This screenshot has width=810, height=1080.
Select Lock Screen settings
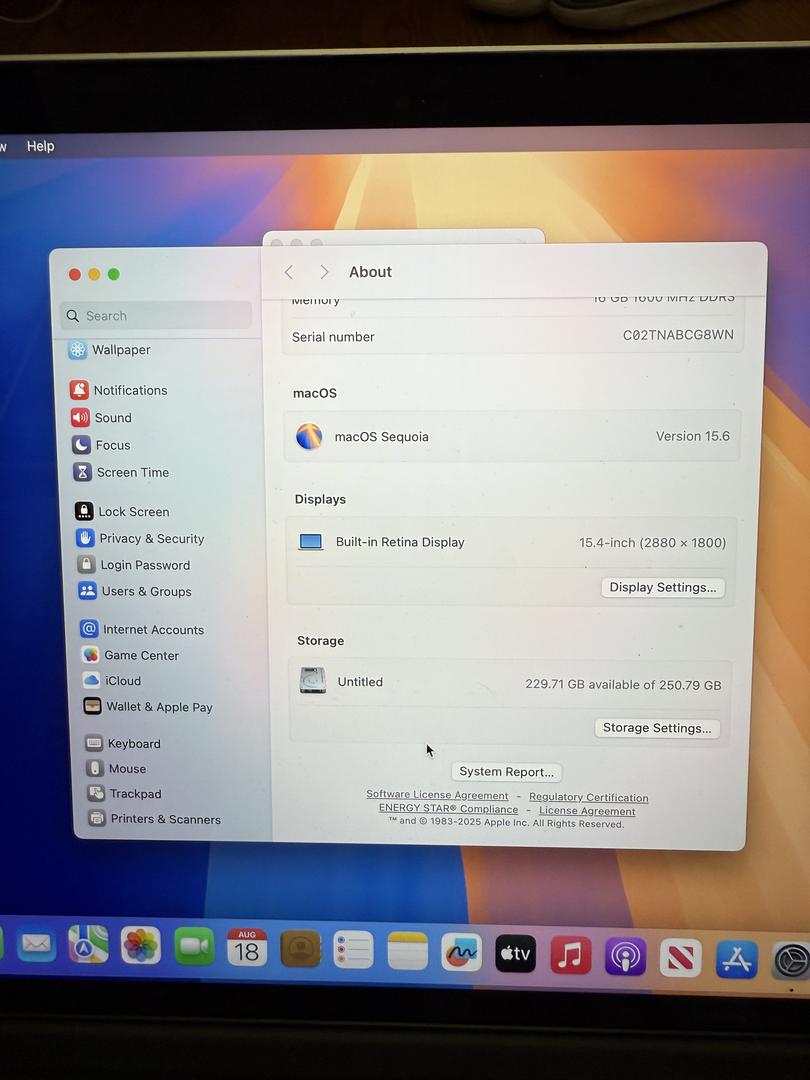122,511
